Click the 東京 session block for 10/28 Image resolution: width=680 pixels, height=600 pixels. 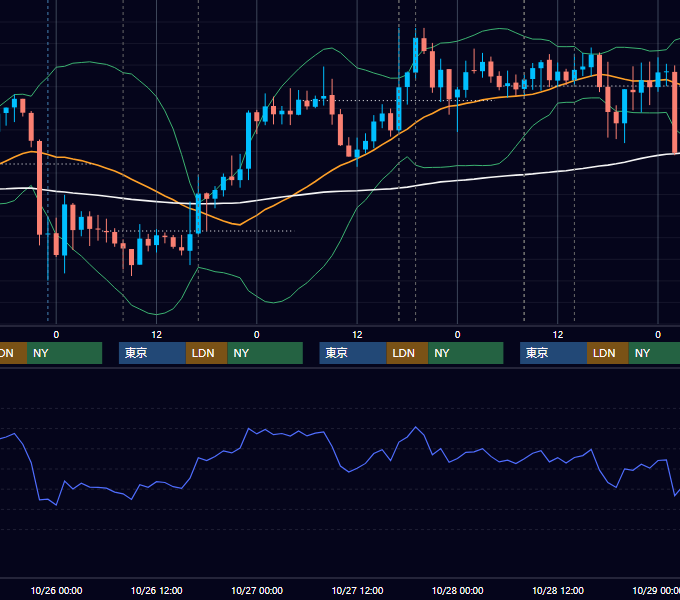[x=553, y=353]
